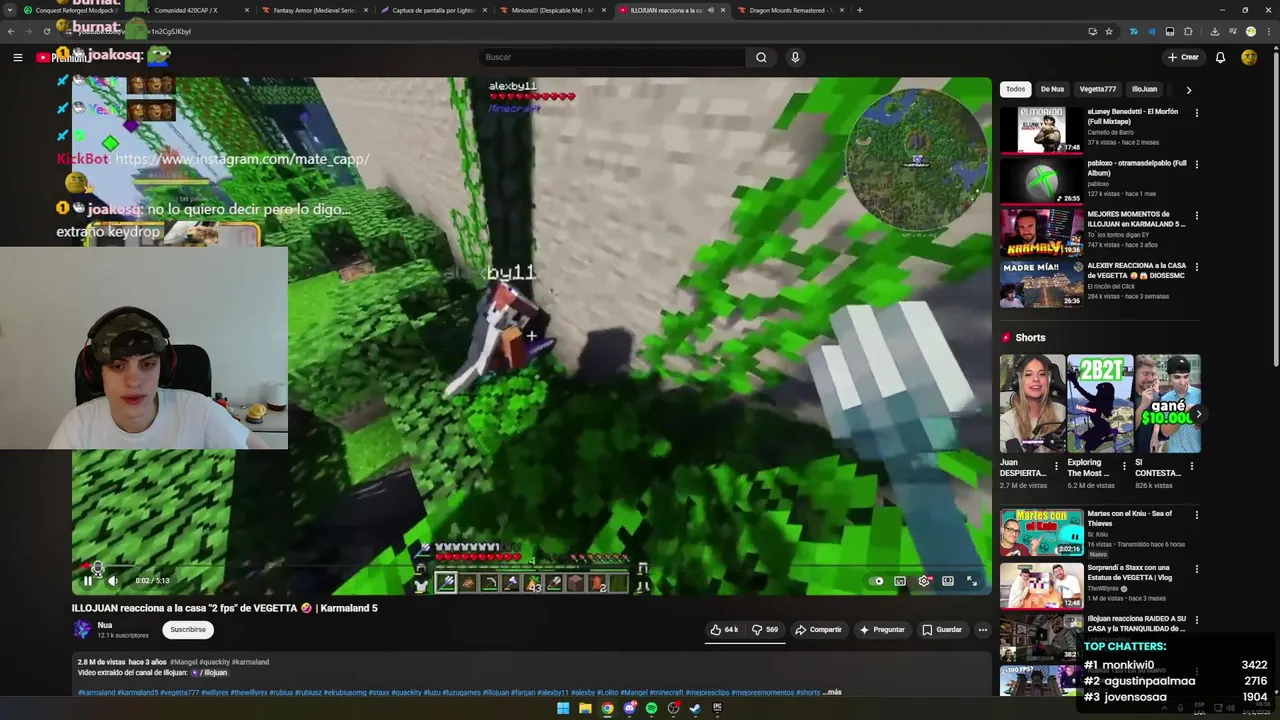Switch to the Dragon Mounts Remastered browser tab
The height and width of the screenshot is (720, 1280).
coord(790,10)
